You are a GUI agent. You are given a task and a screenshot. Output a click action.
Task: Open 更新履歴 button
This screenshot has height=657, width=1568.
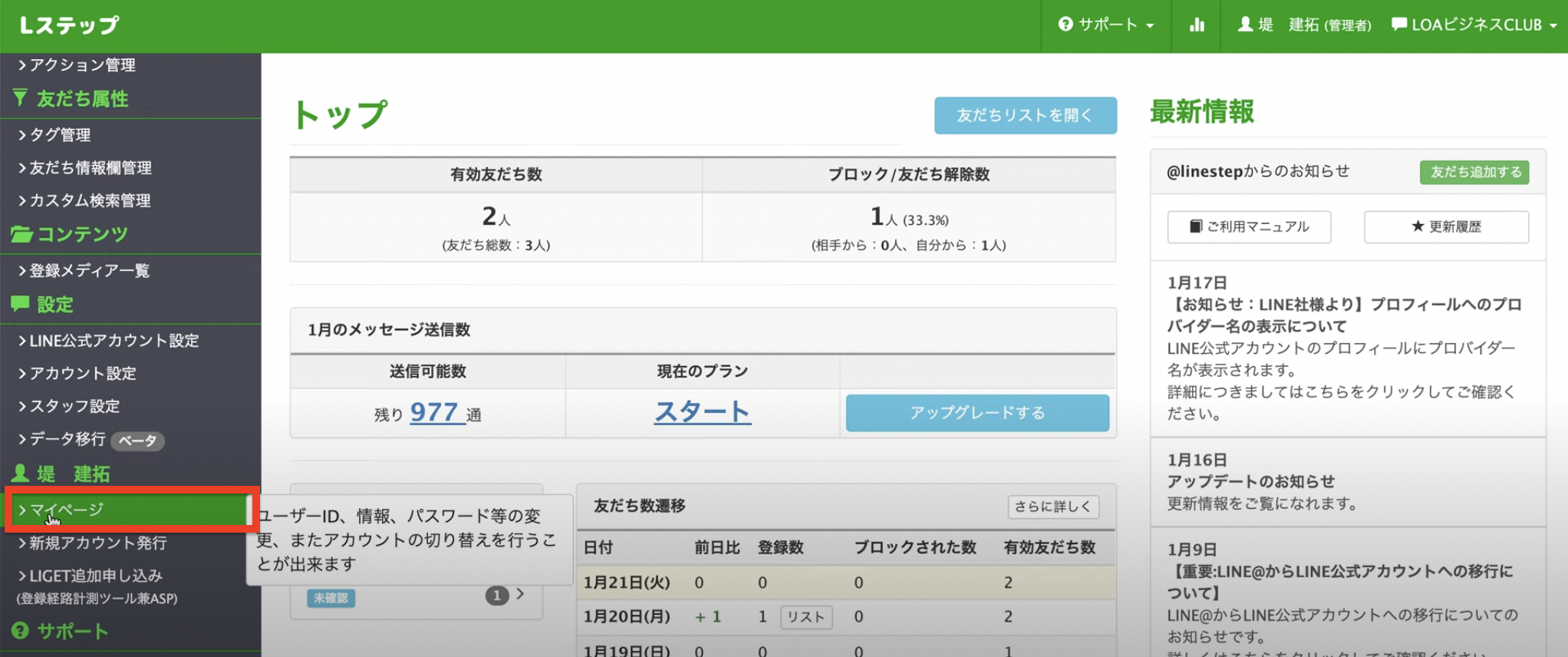click(x=1446, y=226)
